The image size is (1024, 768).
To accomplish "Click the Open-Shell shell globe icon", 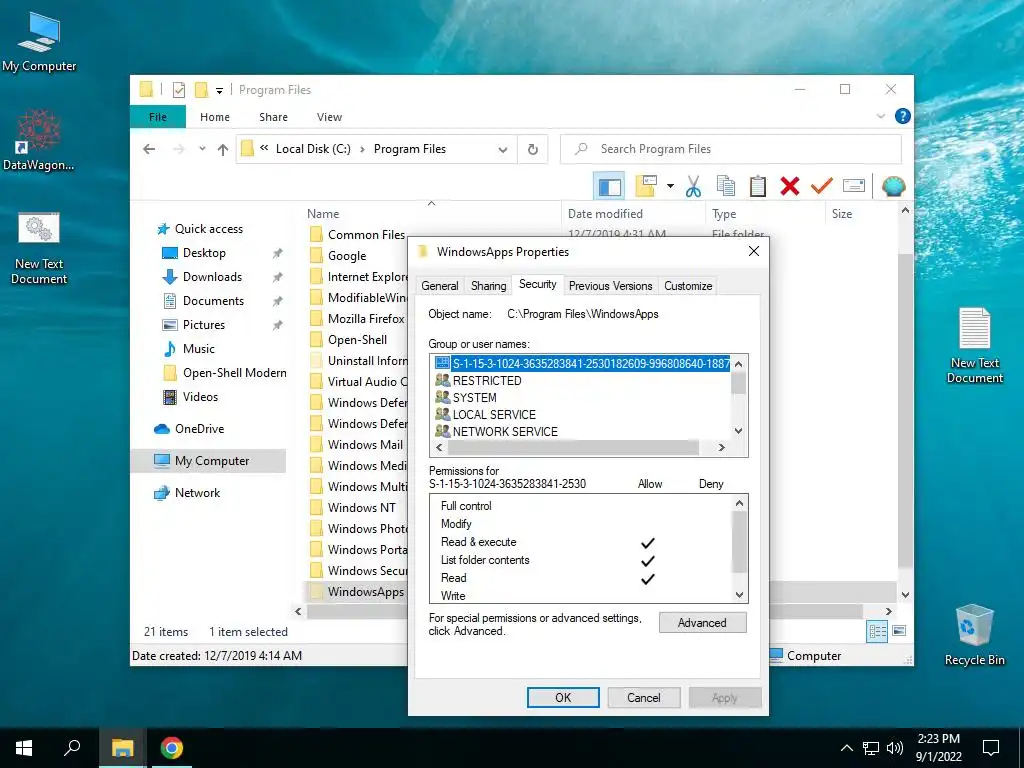I will tap(893, 186).
